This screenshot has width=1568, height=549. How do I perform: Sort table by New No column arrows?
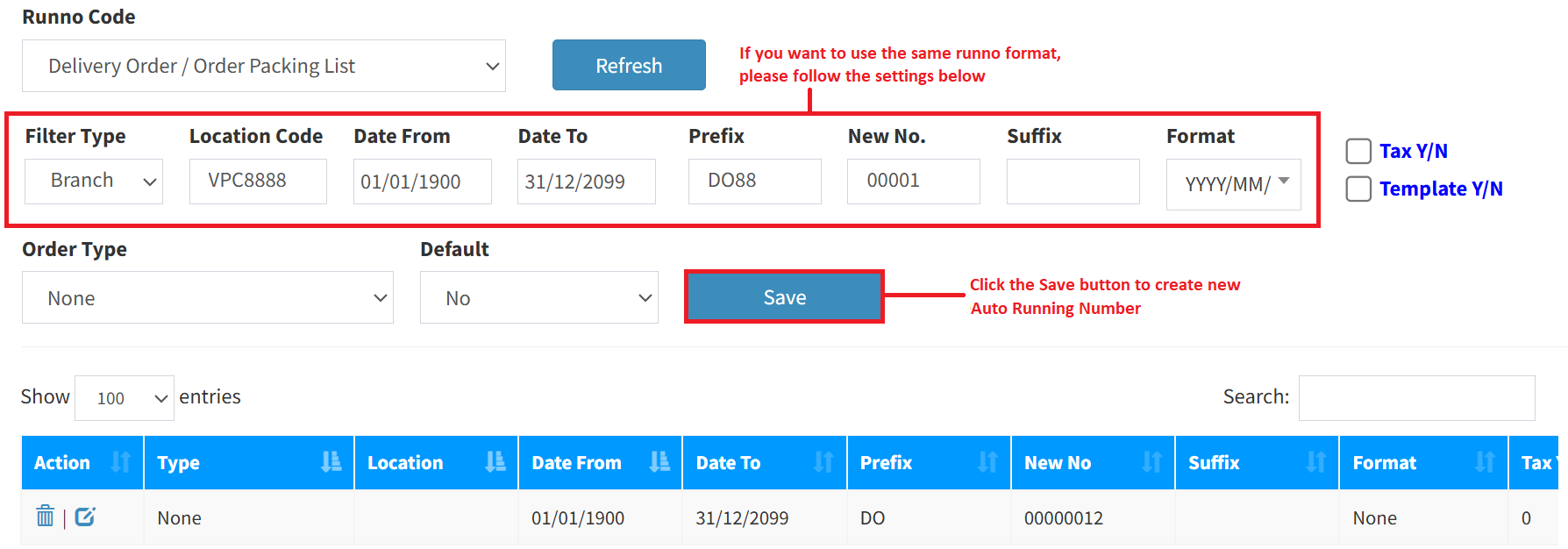coord(1151,462)
